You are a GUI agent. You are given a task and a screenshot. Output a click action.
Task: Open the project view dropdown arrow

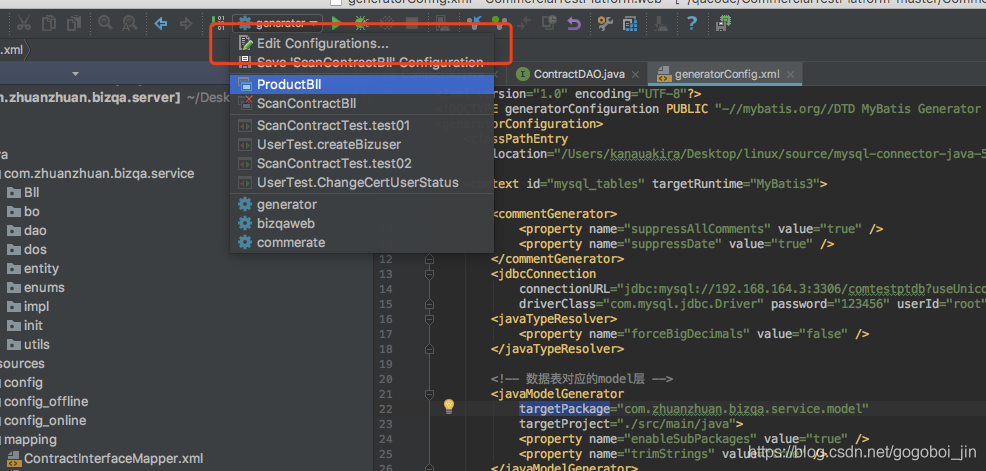(x=75, y=74)
